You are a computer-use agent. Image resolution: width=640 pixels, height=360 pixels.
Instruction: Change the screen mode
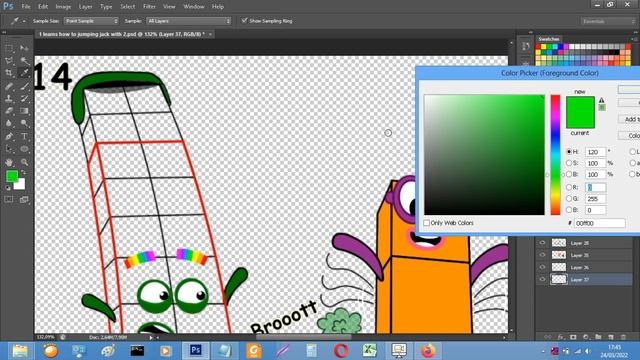tap(24, 199)
